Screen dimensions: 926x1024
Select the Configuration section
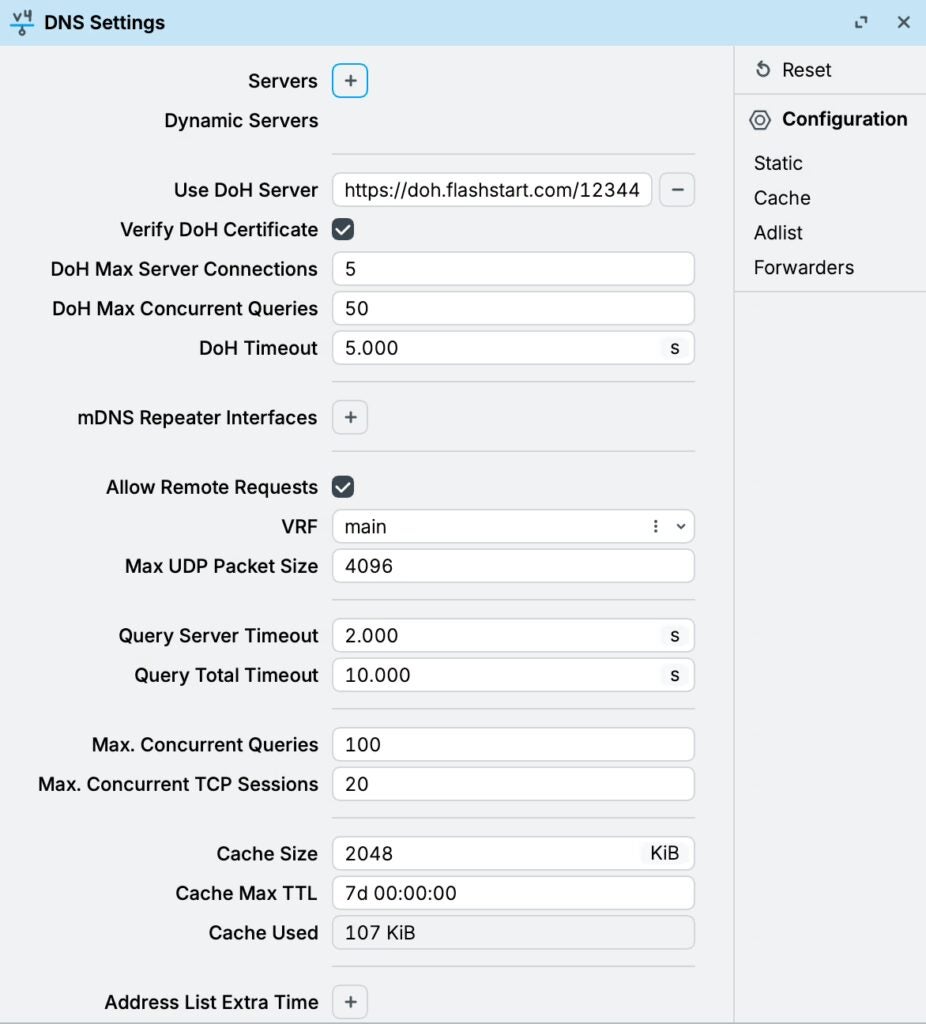(844, 119)
